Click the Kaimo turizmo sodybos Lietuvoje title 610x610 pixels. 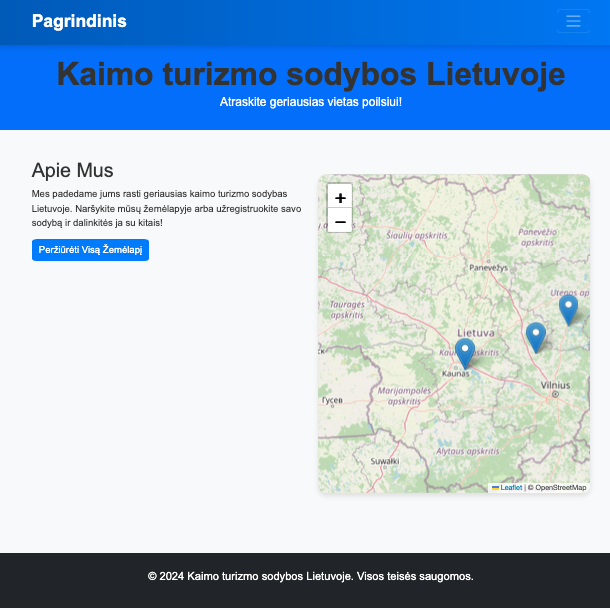[x=310, y=74]
